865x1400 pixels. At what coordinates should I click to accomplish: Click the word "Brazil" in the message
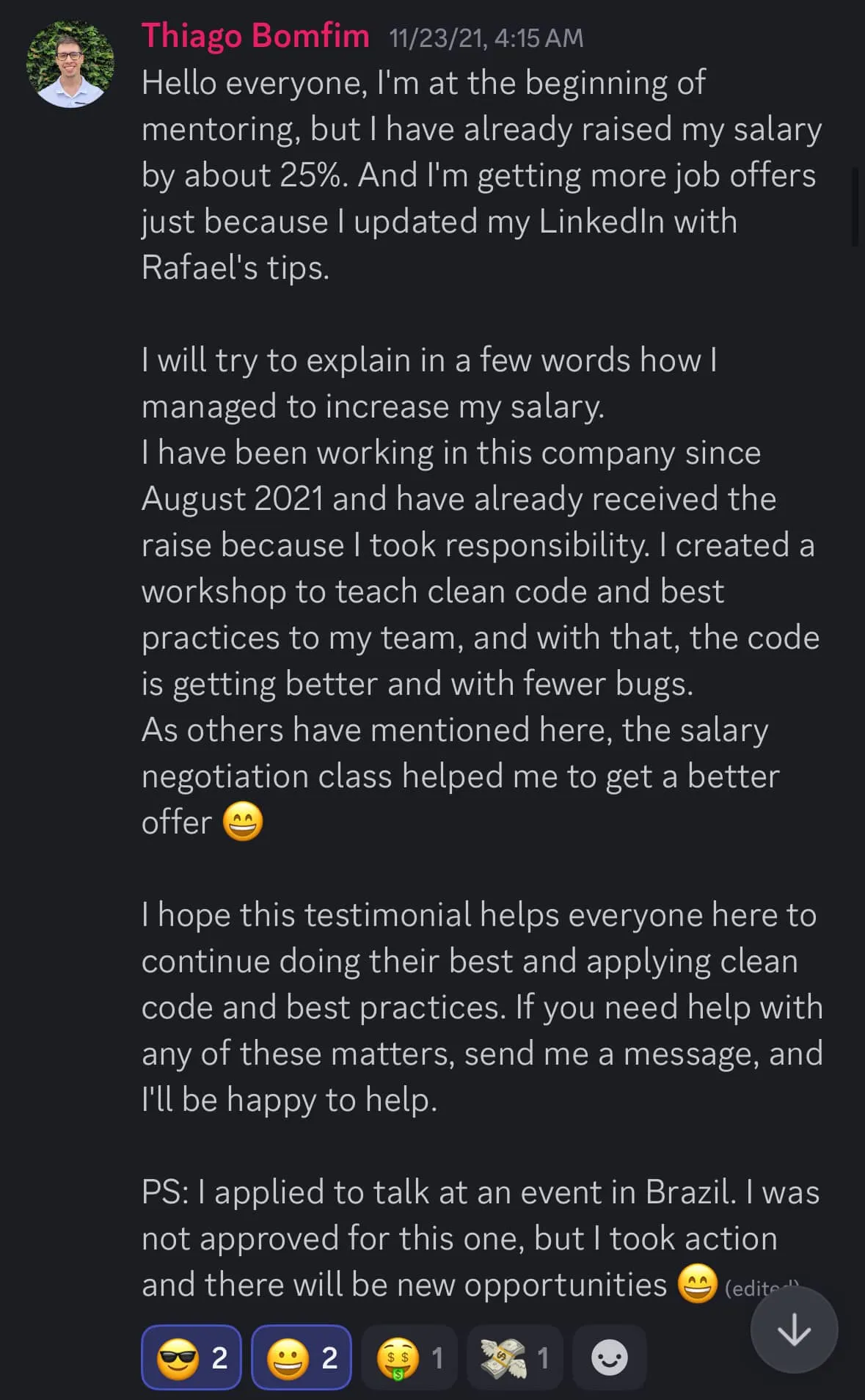(690, 1192)
